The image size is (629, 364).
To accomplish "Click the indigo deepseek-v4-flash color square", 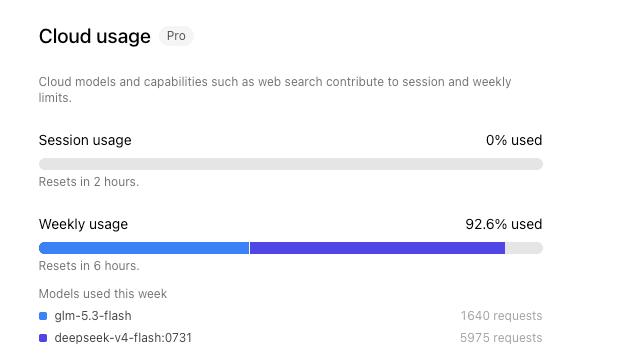I will coord(43,338).
